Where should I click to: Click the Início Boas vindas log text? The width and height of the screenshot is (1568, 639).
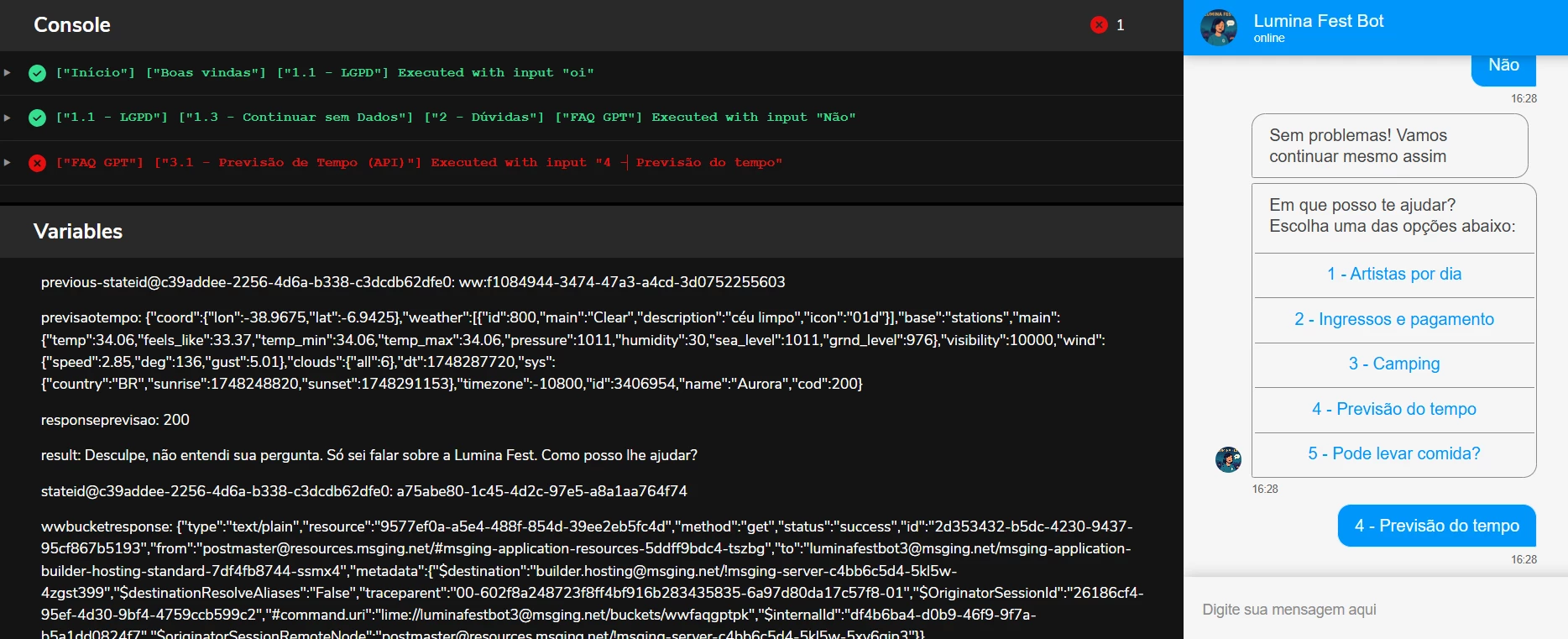click(325, 73)
